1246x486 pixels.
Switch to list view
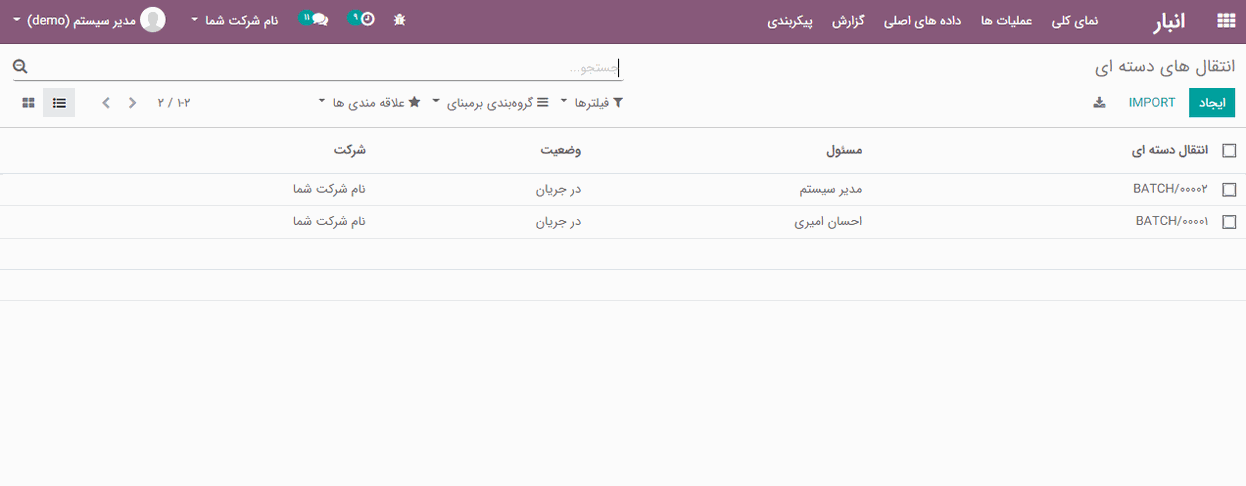pos(59,103)
